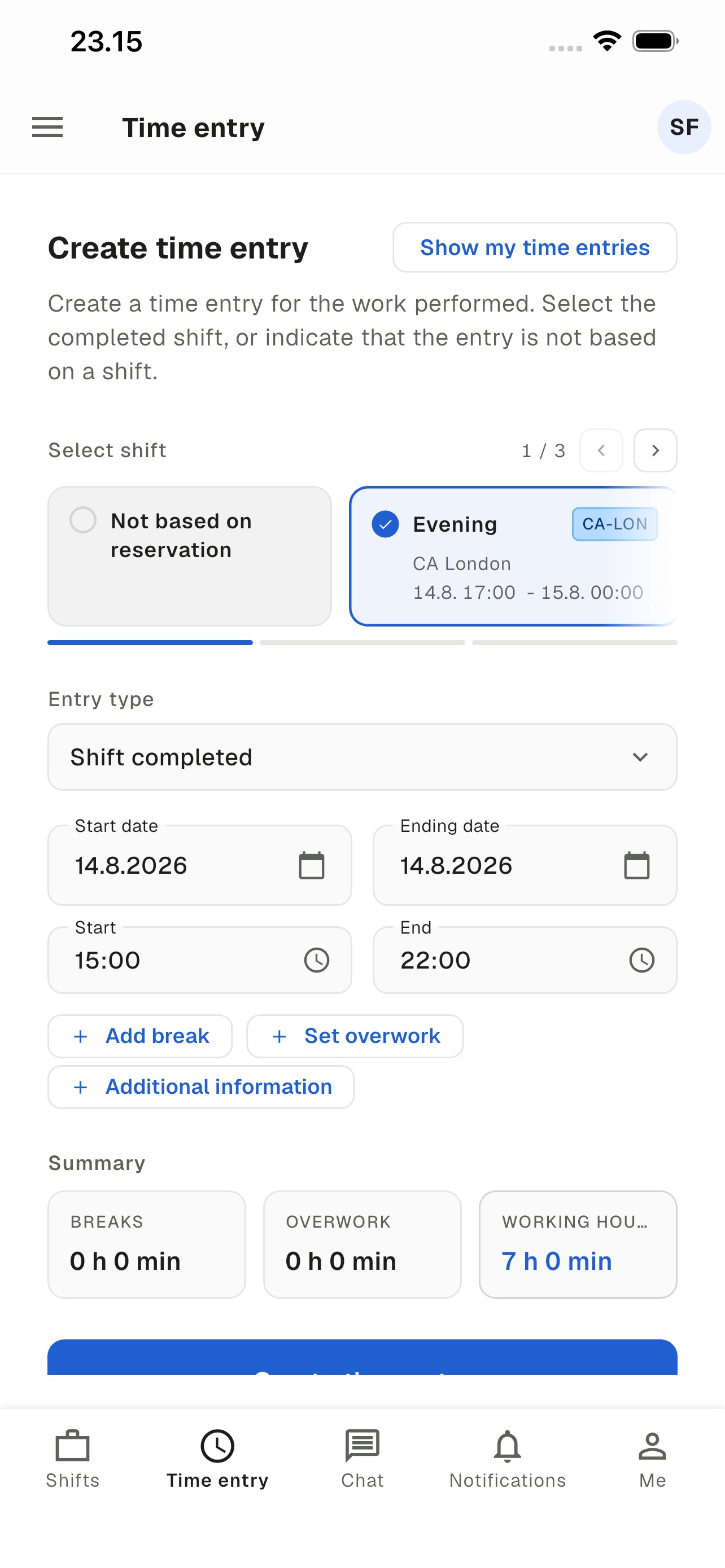This screenshot has width=725, height=1568.
Task: Go to the next shift page
Action: [655, 450]
